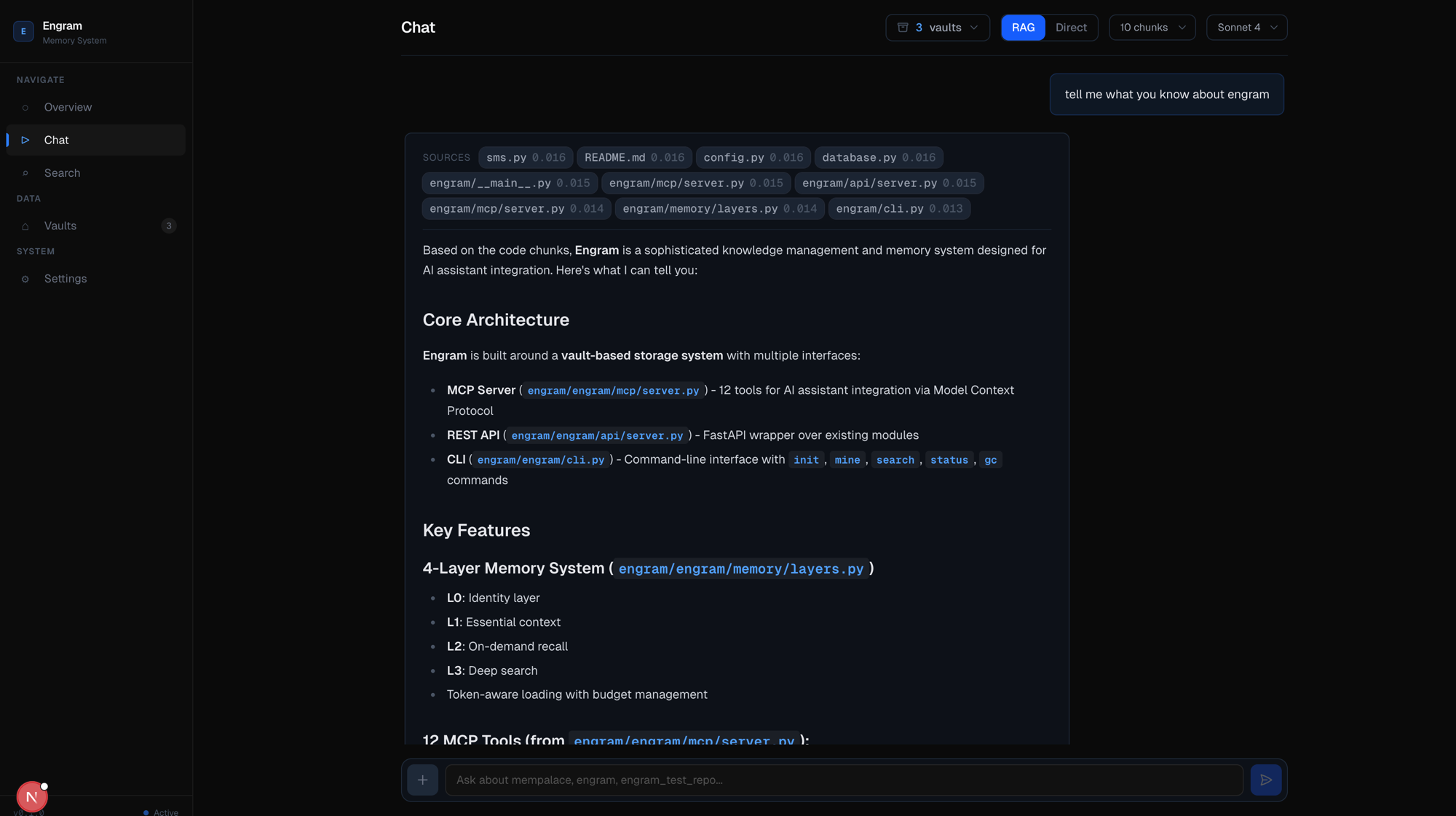The image size is (1456, 816).
Task: Click the archive icon beside the vault count
Action: [x=902, y=27]
